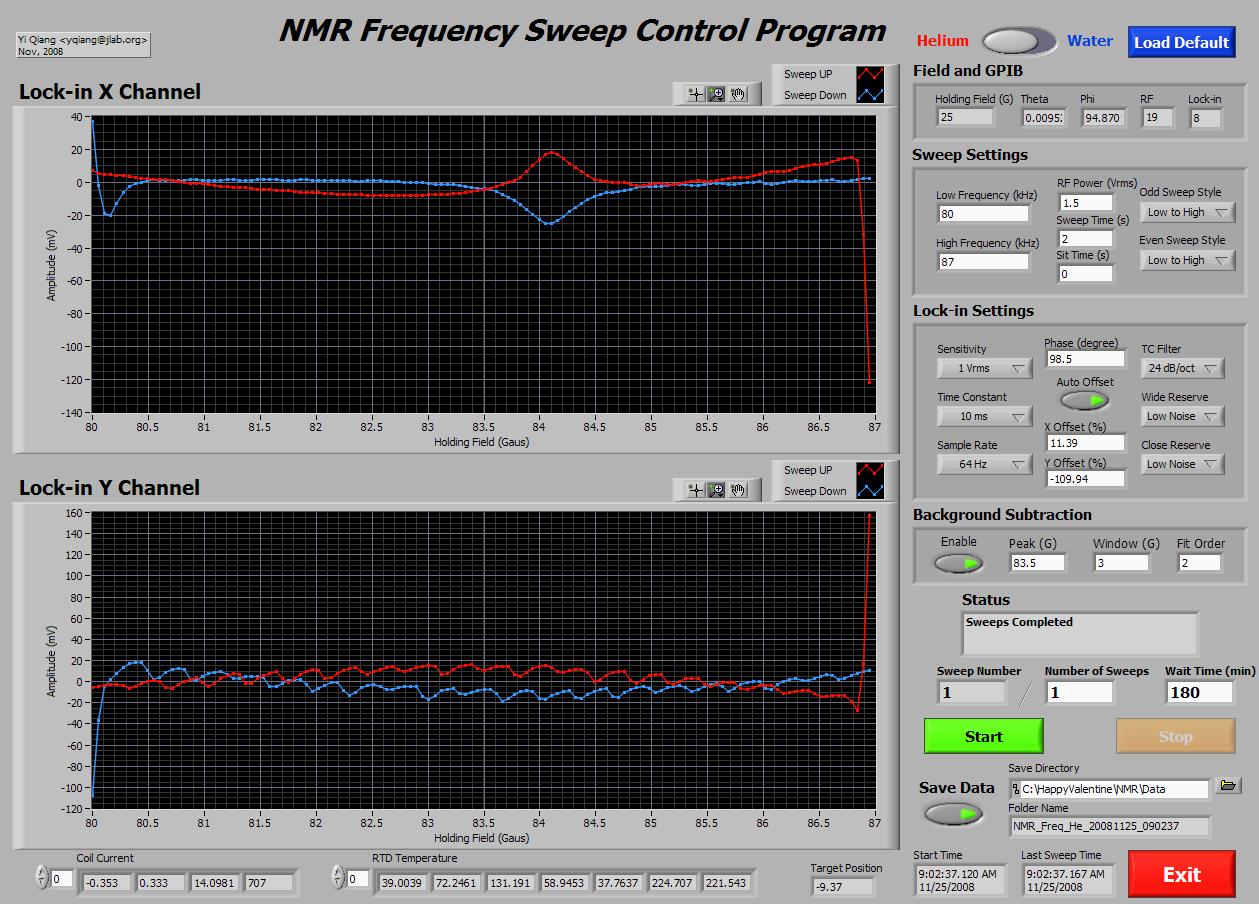Open Even Sweep Style dropdown

tap(1187, 260)
